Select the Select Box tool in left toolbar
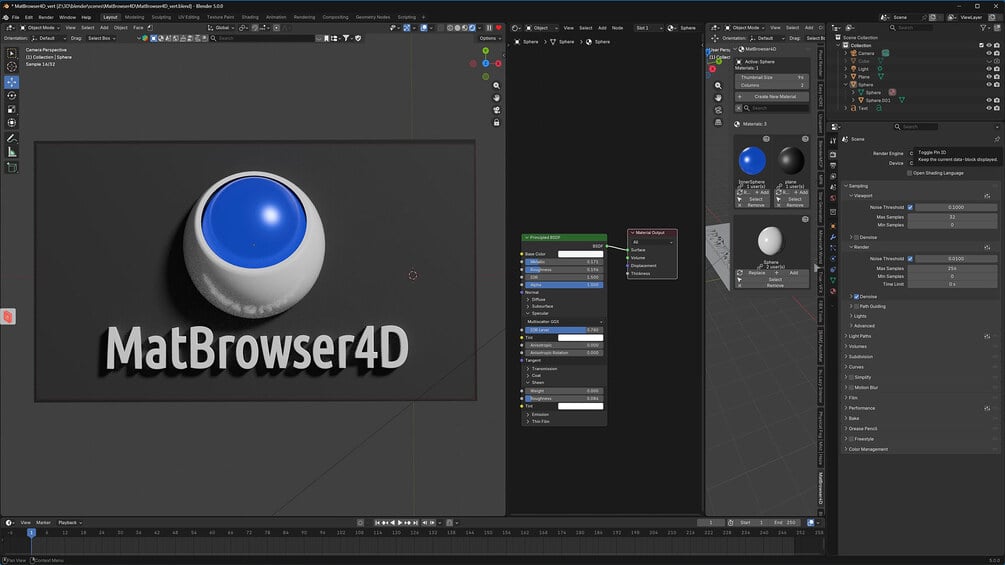Screen dimensions: 1005x565 point(12,53)
